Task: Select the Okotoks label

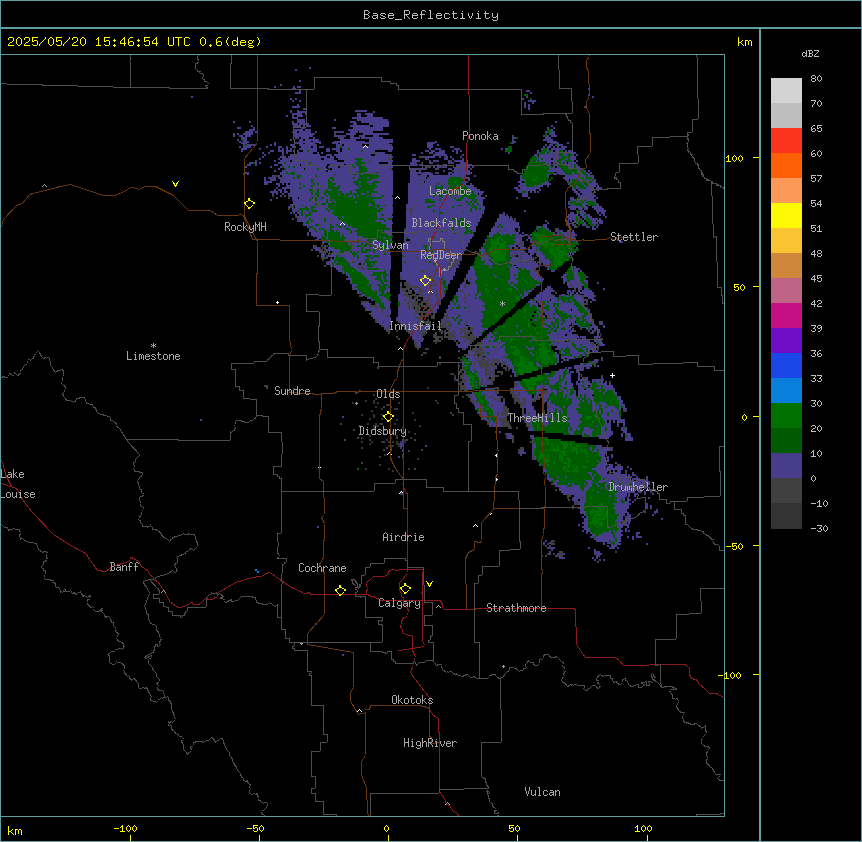Action: pyautogui.click(x=412, y=700)
